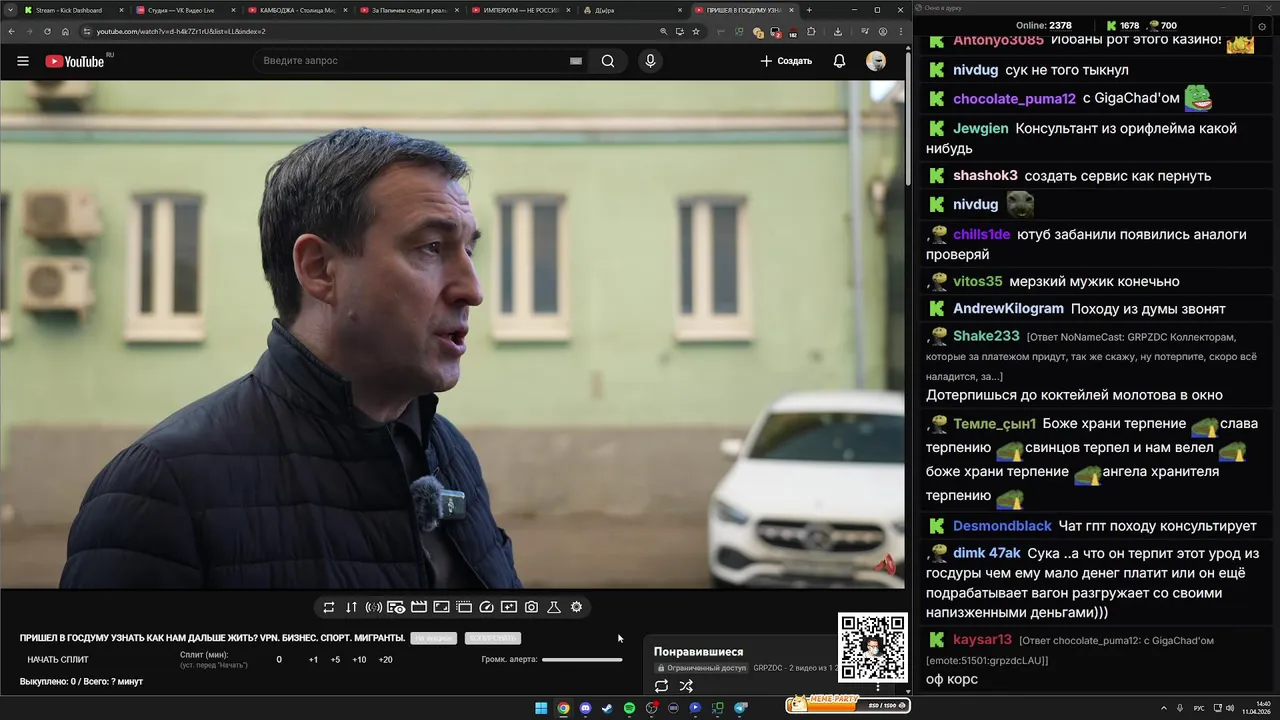
Task: Open the YouTube account avatar menu
Action: [876, 61]
